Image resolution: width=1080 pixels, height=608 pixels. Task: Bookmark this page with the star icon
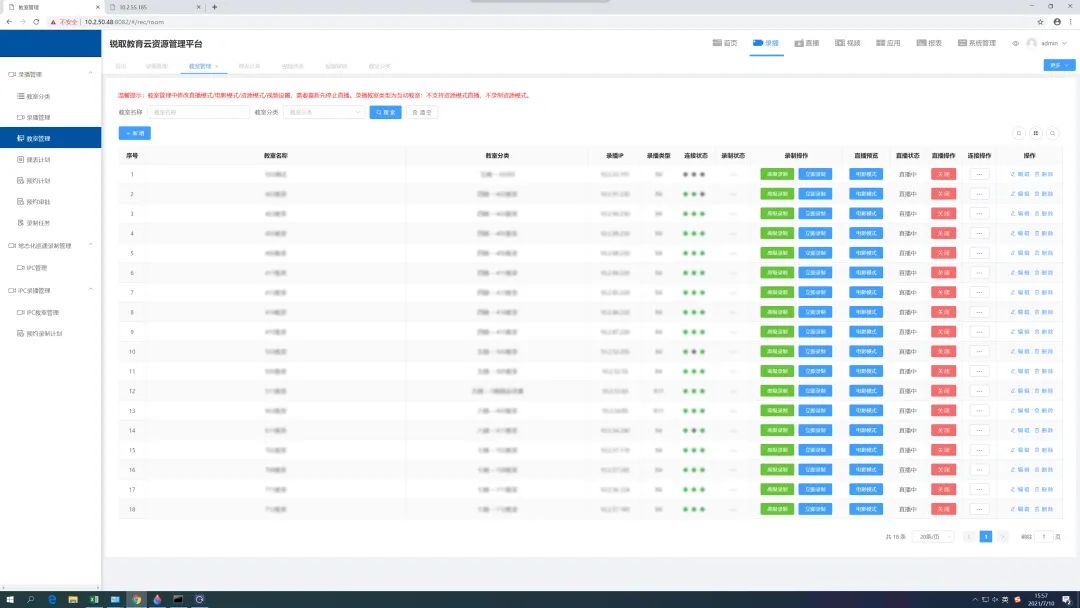tap(1041, 21)
